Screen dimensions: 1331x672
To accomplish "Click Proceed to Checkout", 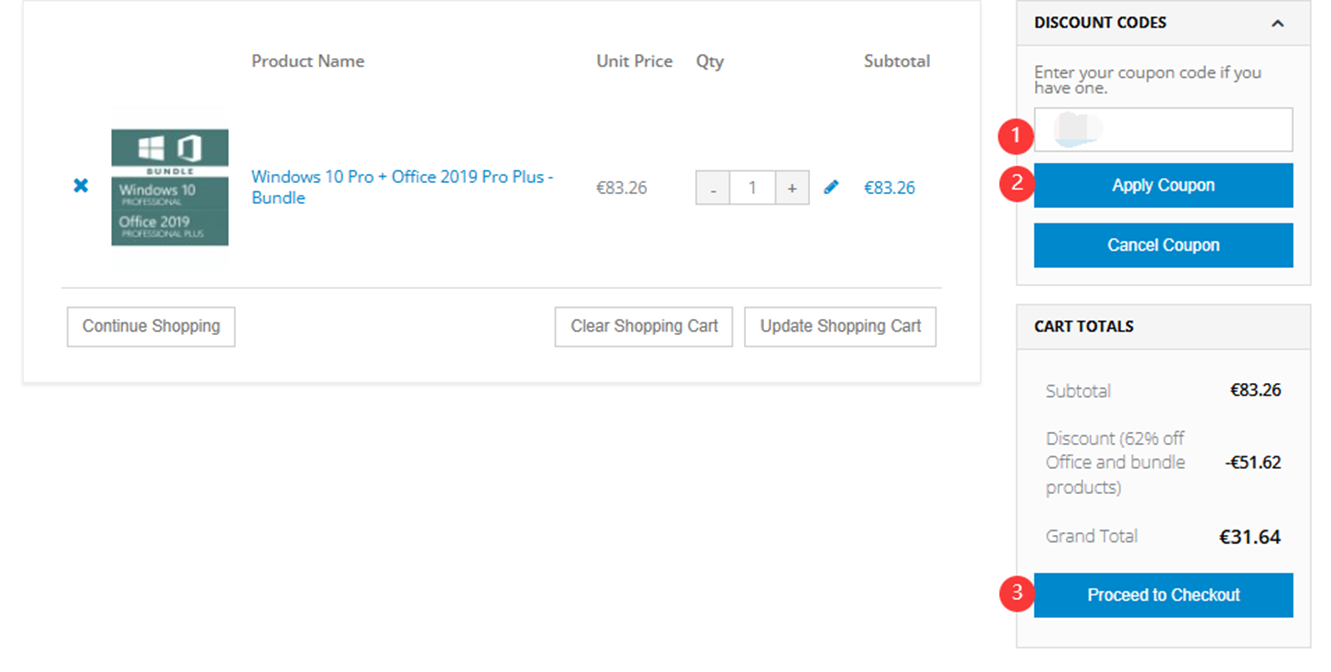I will click(1163, 595).
